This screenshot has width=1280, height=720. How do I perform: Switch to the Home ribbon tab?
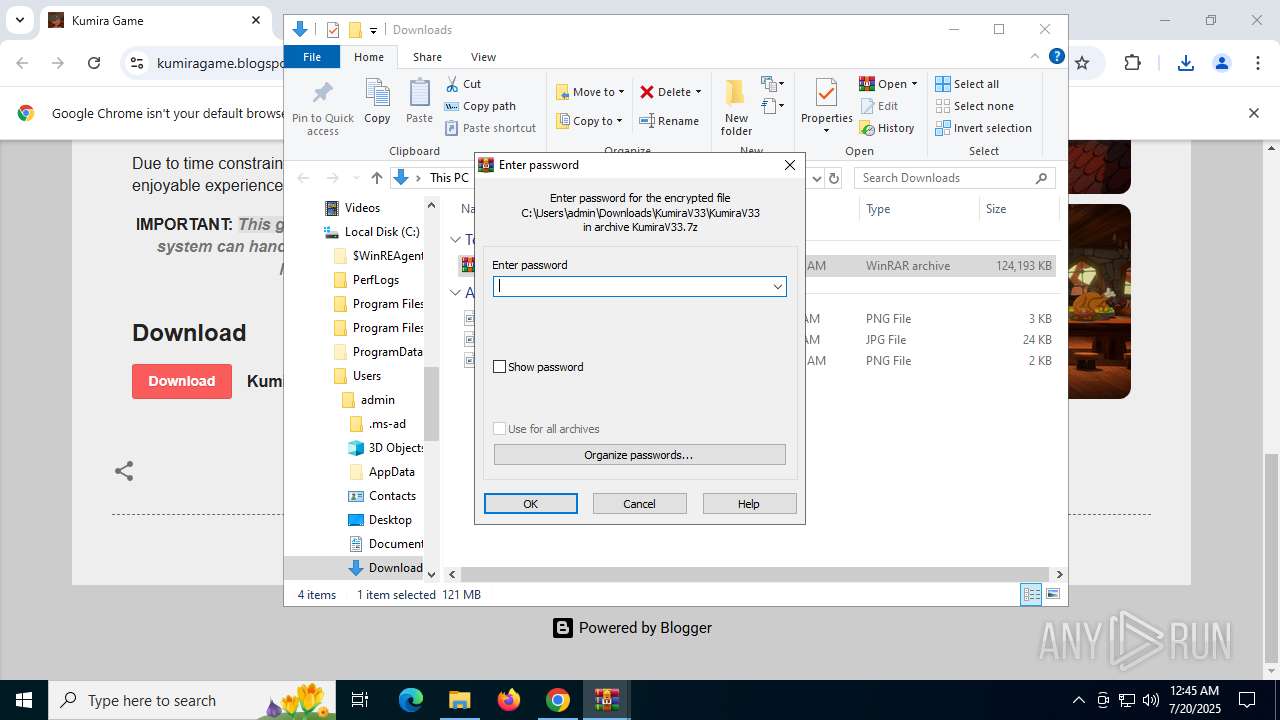coord(369,57)
